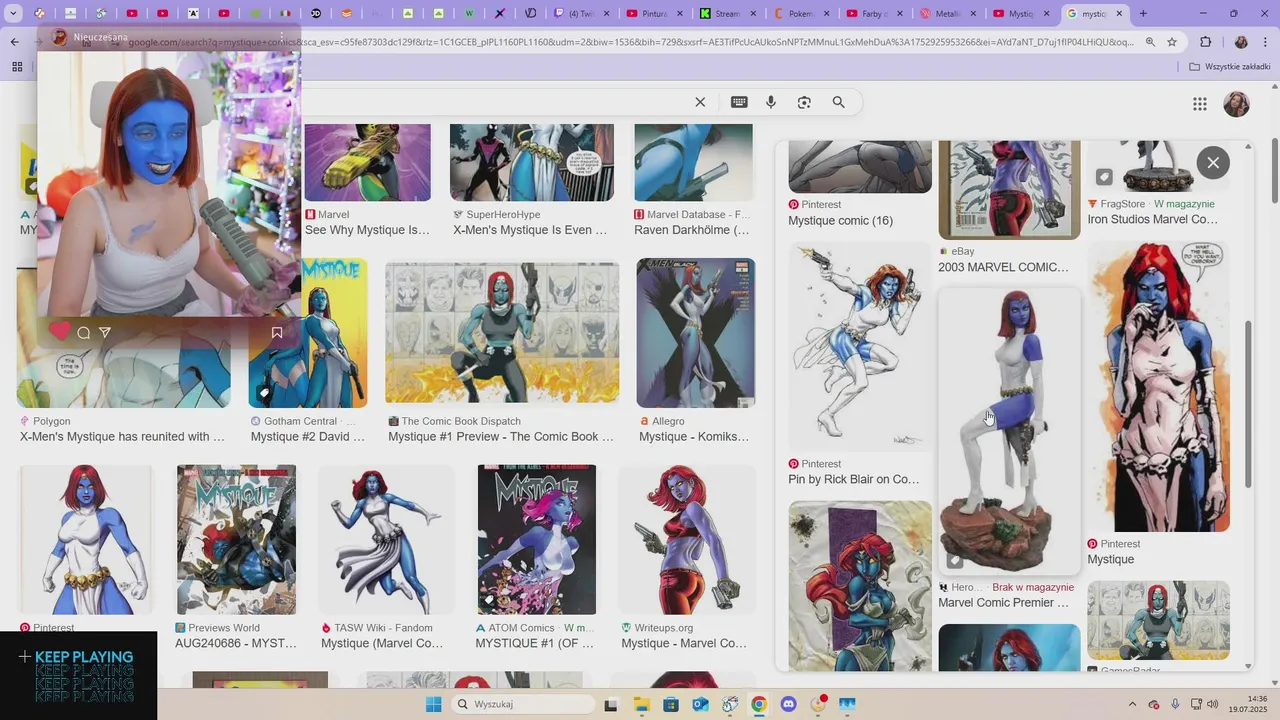The width and height of the screenshot is (1280, 720).
Task: Open Pinterest 'Mystique' skull dress image
Action: (x=1158, y=387)
